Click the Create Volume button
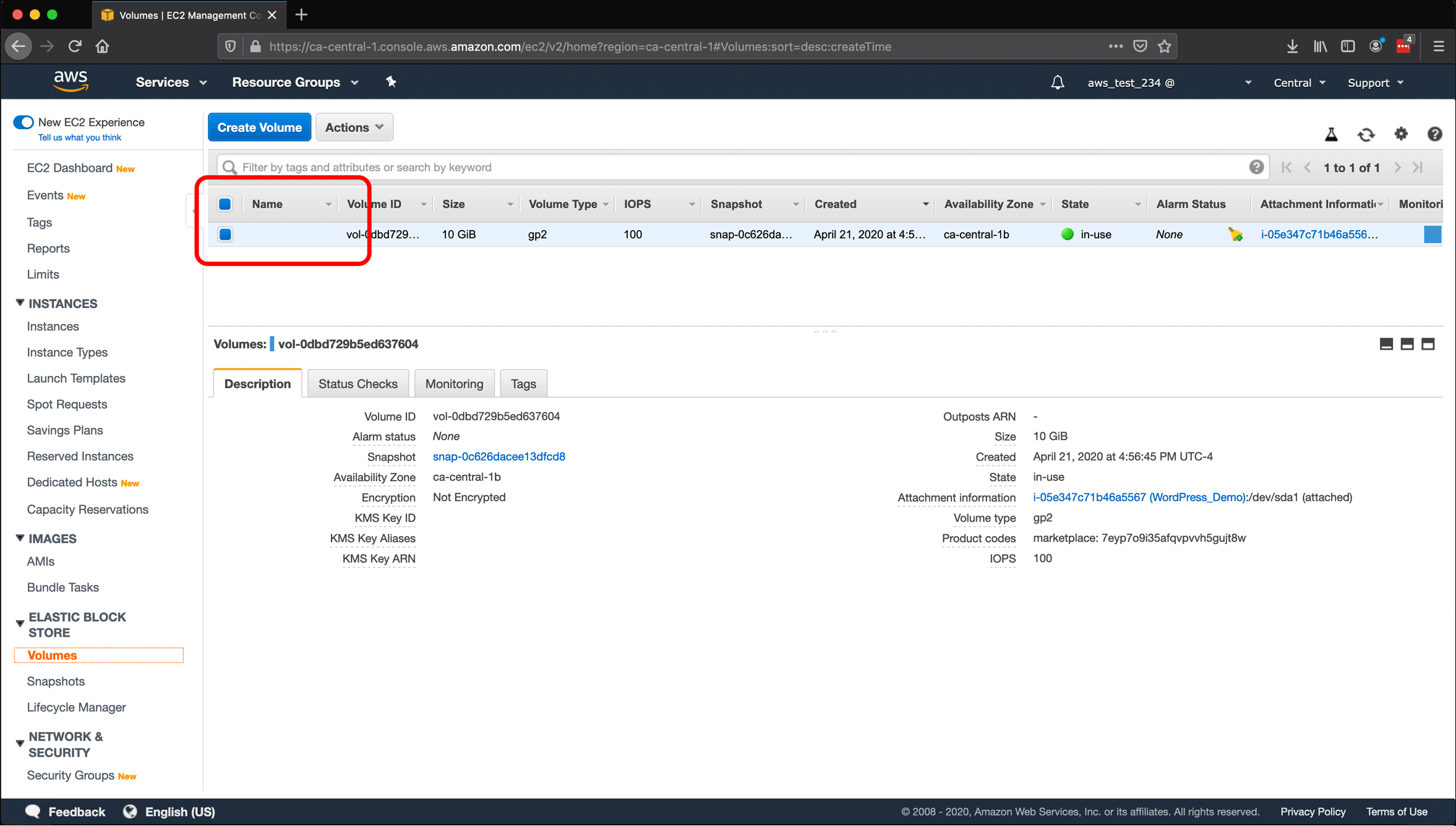1456x826 pixels. (259, 127)
